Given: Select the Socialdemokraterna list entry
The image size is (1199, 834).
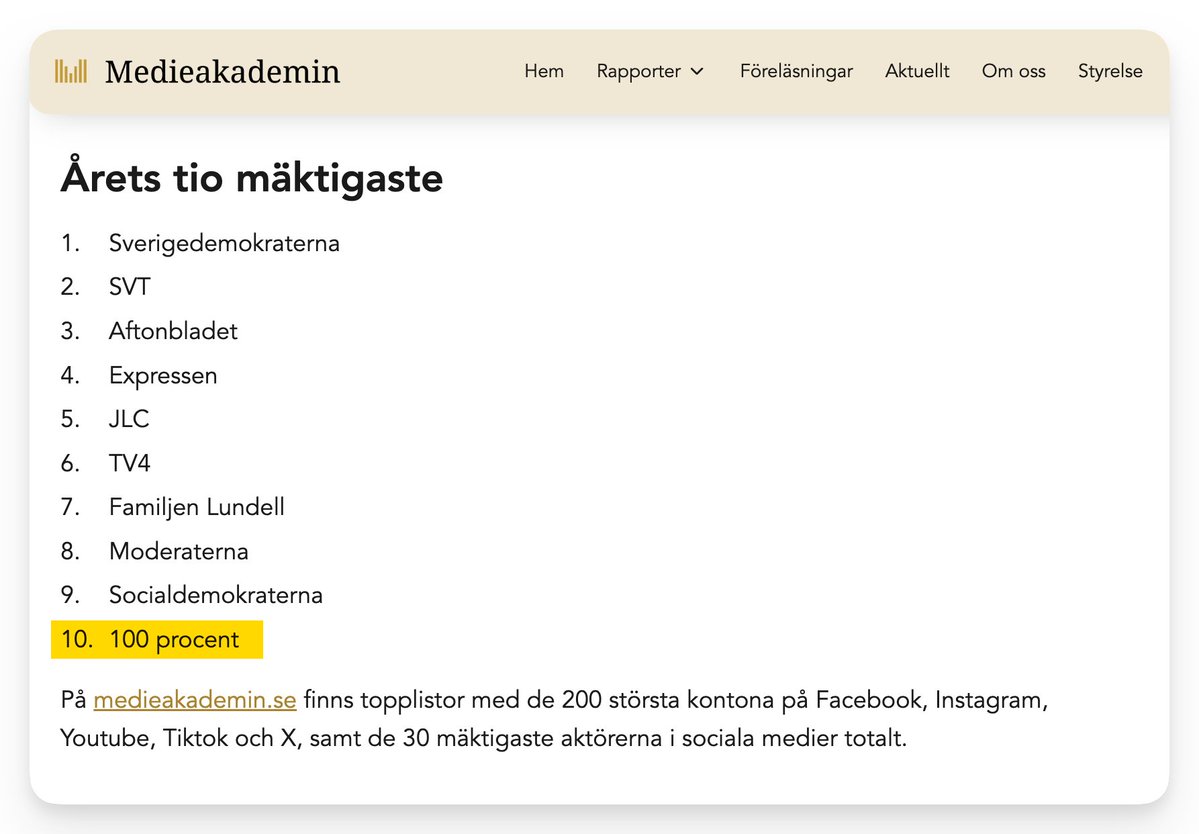Looking at the screenshot, I should (216, 595).
